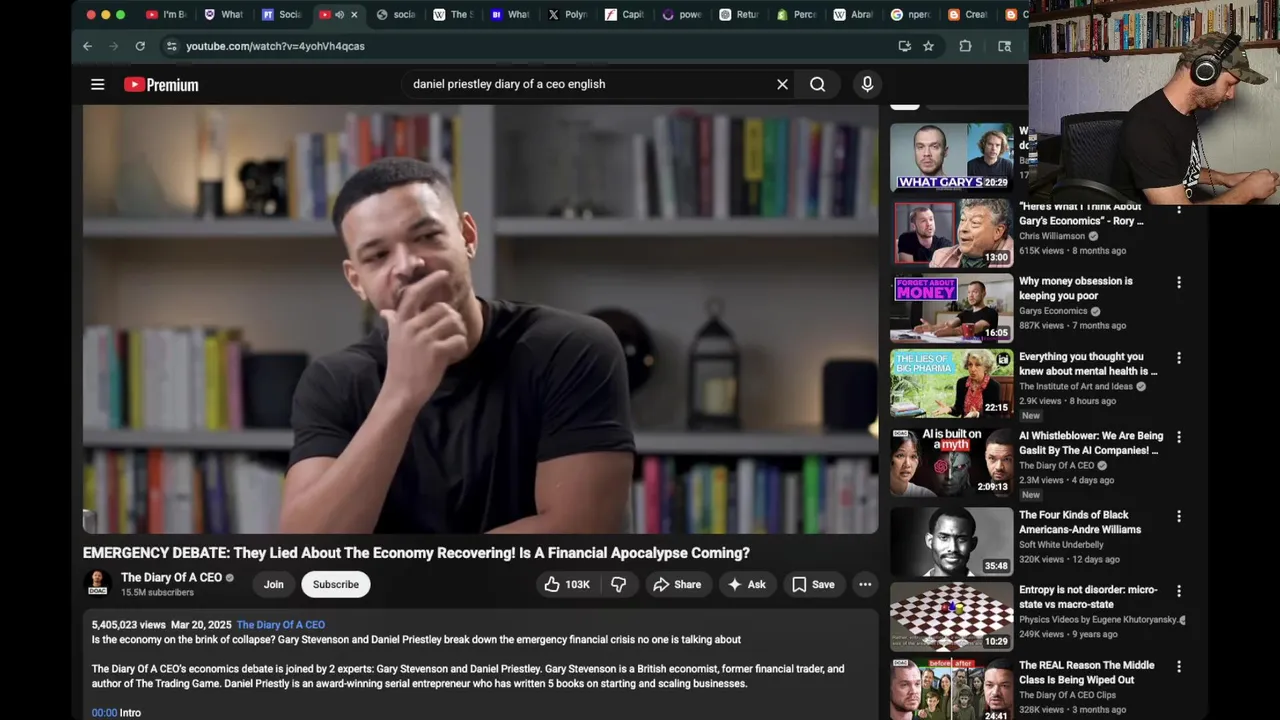The image size is (1280, 720).
Task: Save the video to a playlist
Action: point(813,584)
